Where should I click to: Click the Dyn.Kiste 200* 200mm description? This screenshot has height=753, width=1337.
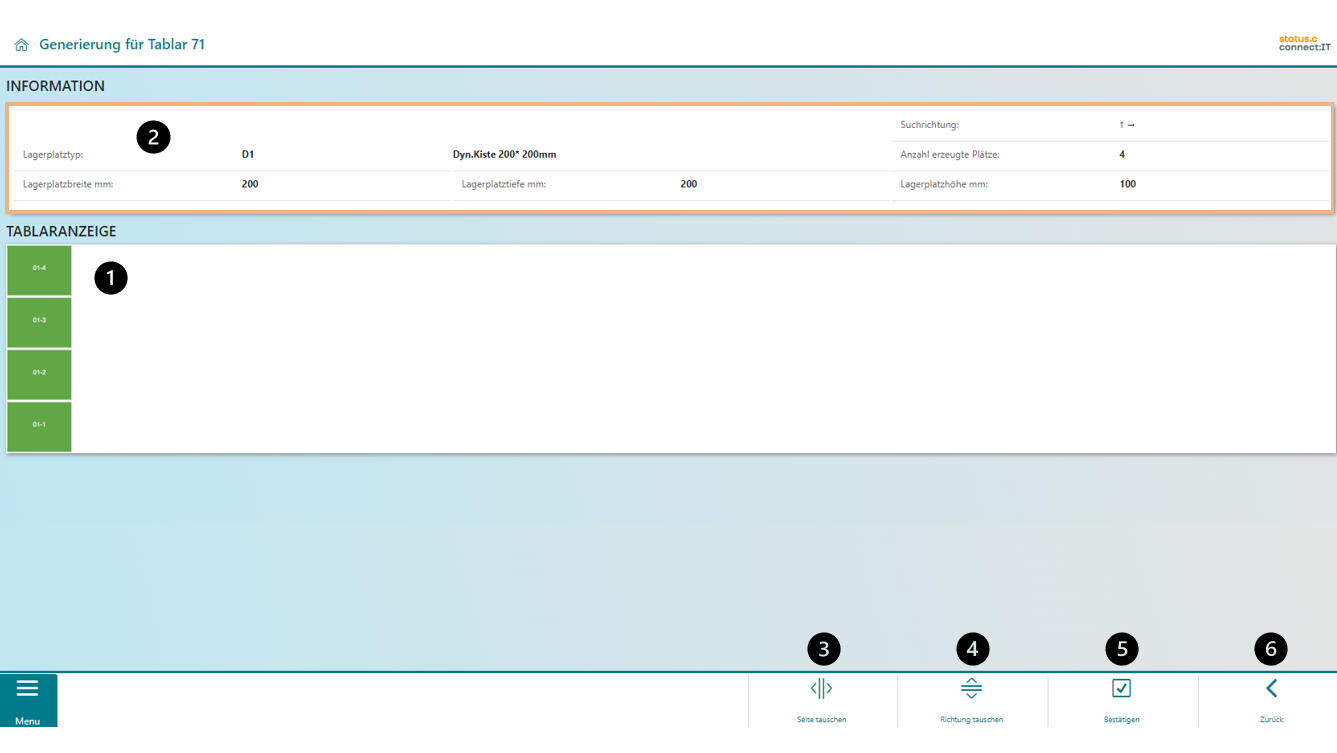[x=504, y=155]
